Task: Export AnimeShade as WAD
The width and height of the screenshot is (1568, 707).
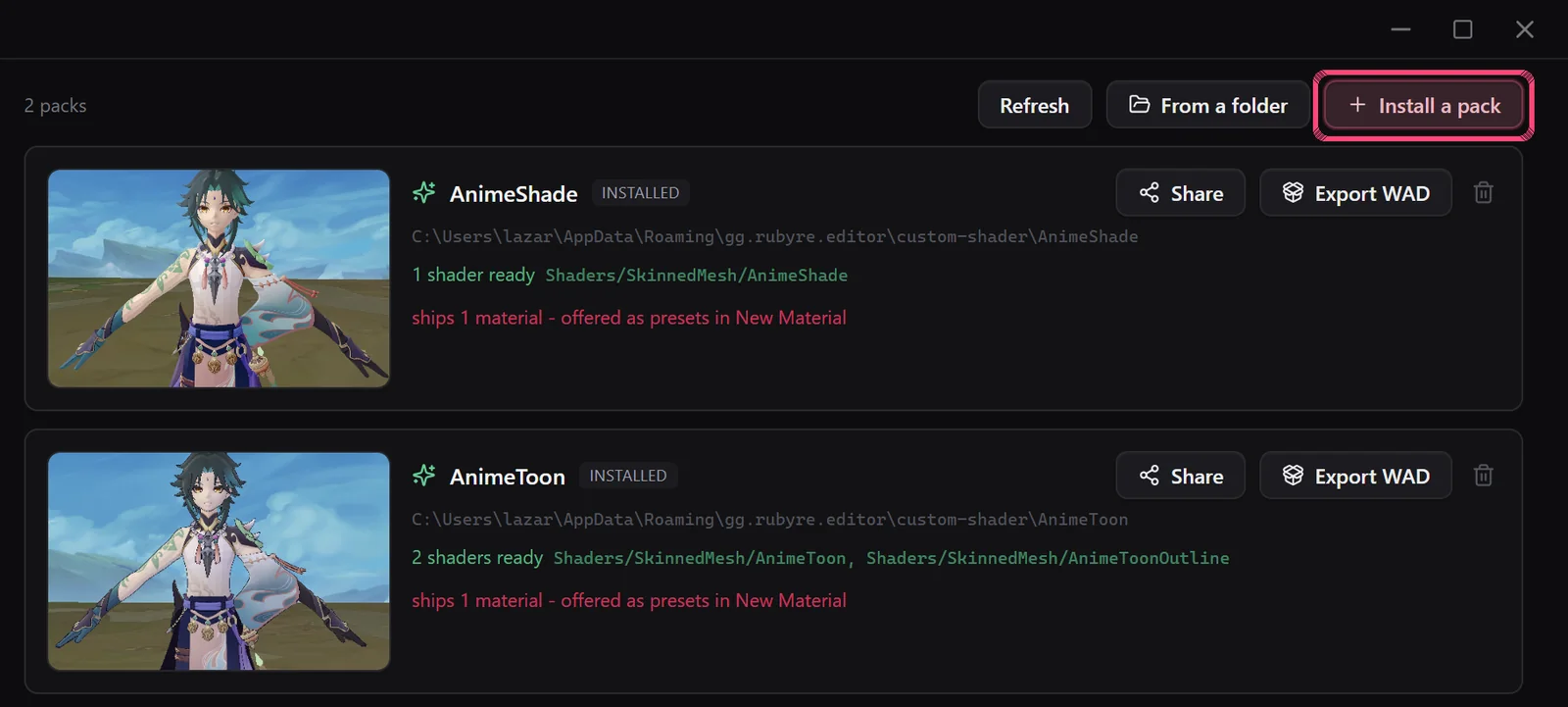Action: 1355,192
